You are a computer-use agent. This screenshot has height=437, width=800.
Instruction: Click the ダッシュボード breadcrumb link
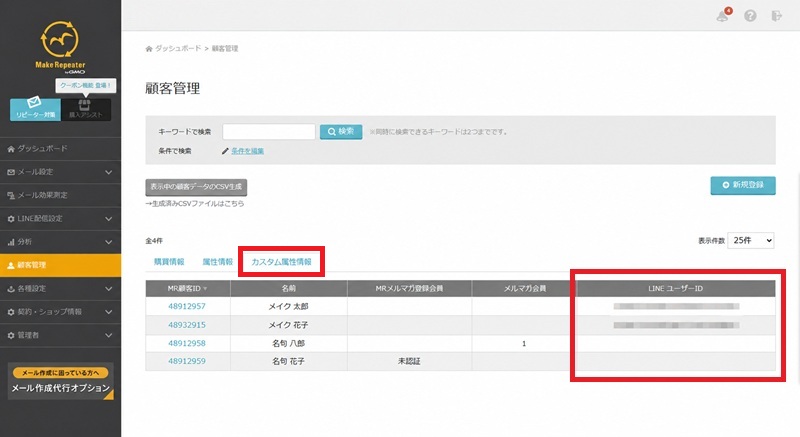[x=178, y=48]
